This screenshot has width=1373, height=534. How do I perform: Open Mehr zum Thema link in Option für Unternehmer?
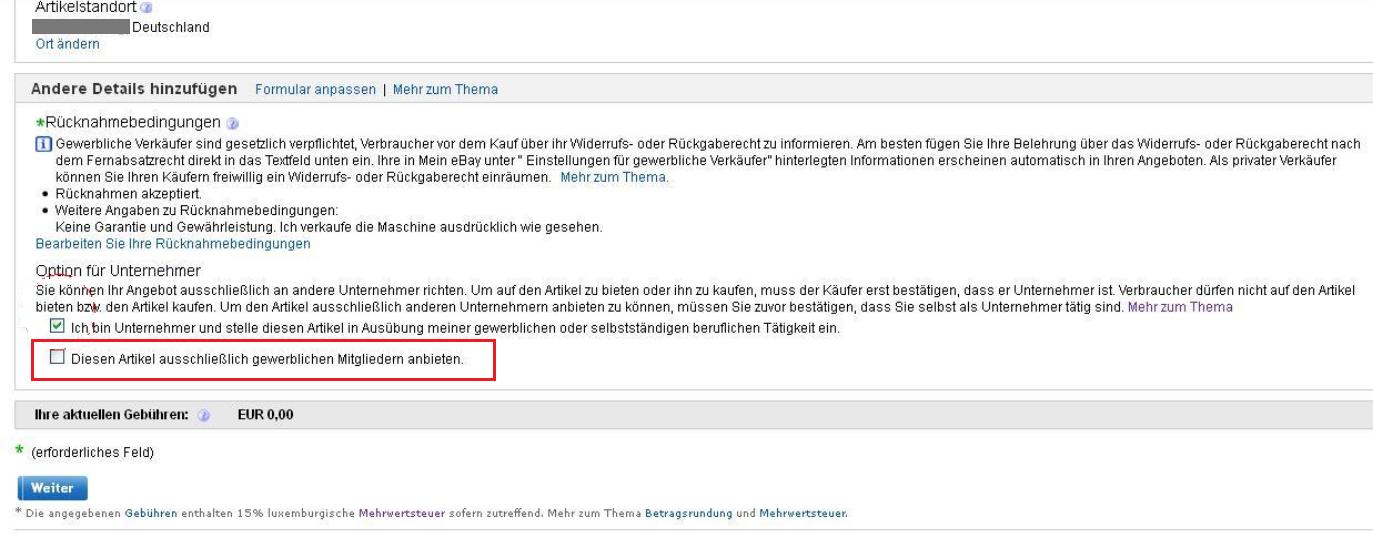[x=1180, y=307]
